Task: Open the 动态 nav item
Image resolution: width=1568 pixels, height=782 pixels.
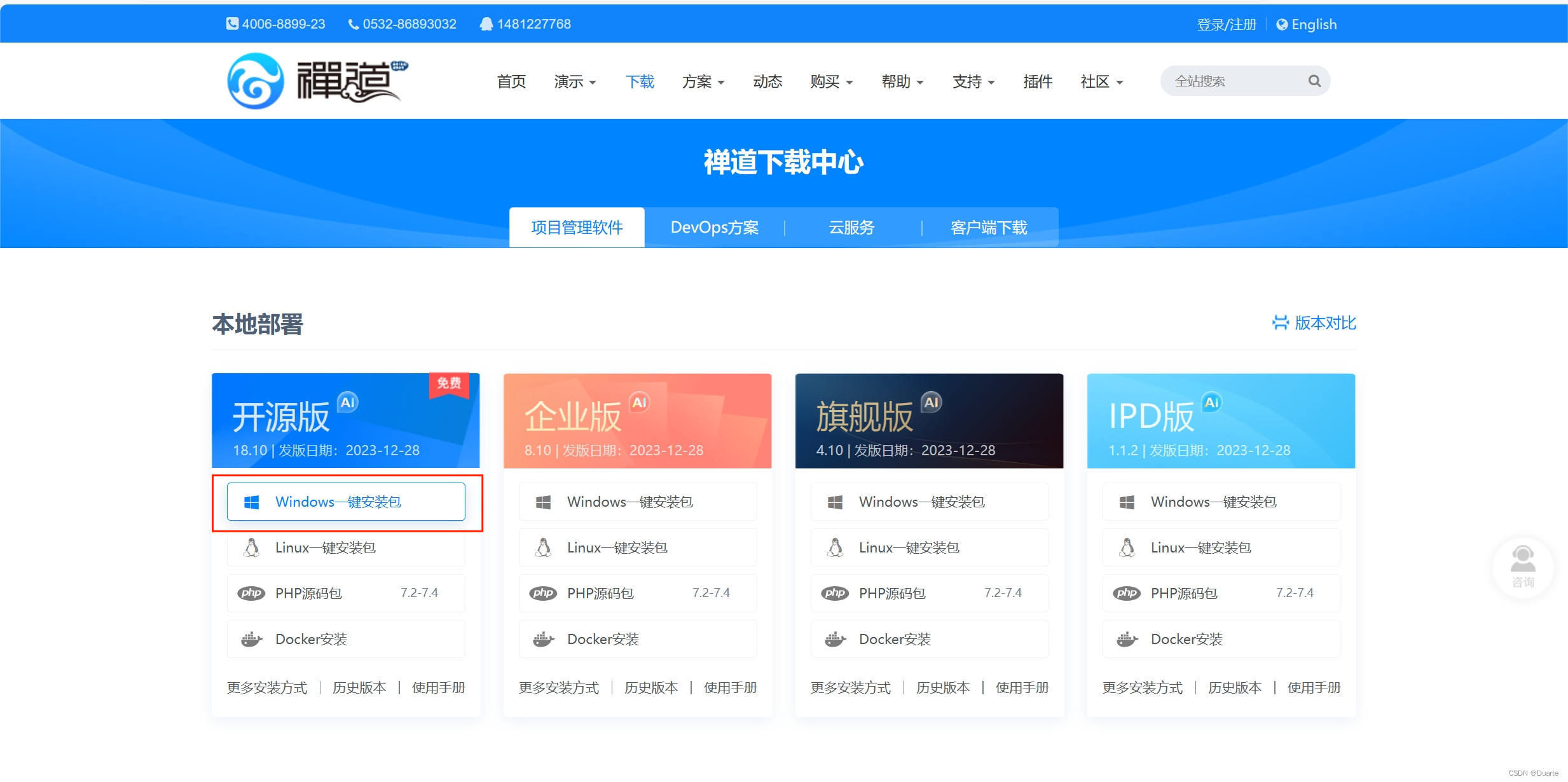Action: [767, 81]
